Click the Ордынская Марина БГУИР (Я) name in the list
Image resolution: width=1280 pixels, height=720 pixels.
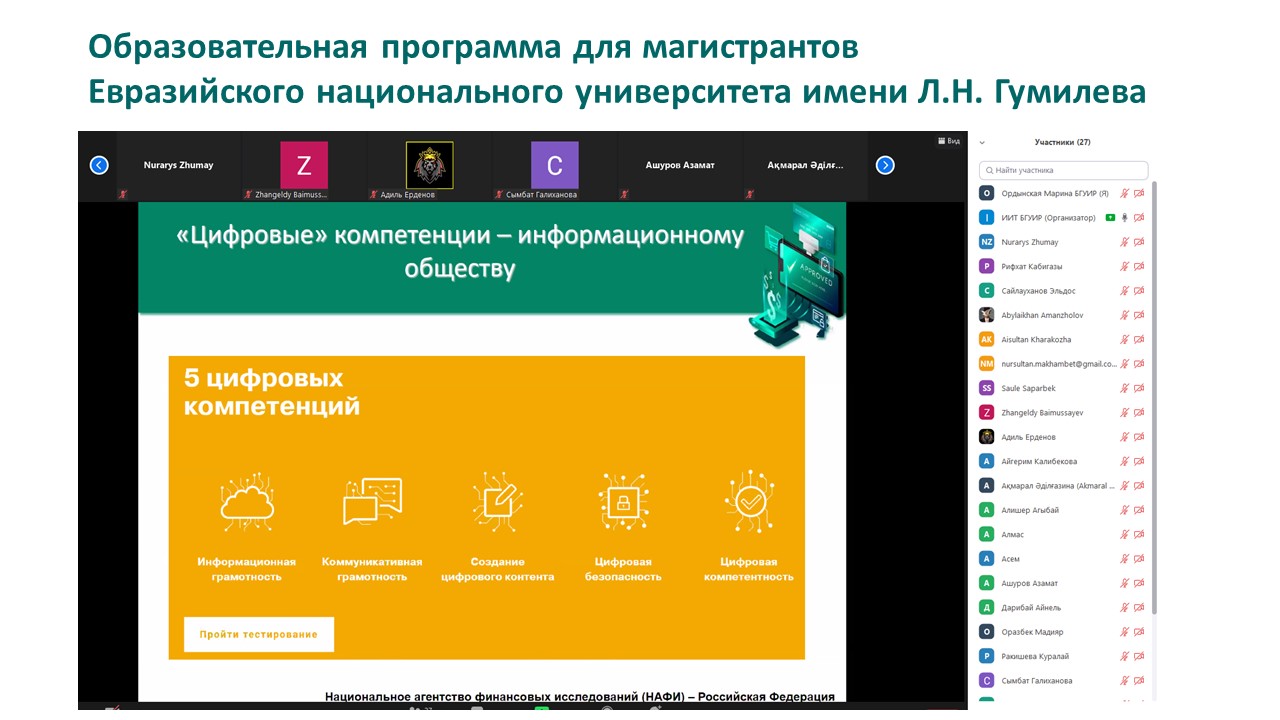(x=1055, y=193)
